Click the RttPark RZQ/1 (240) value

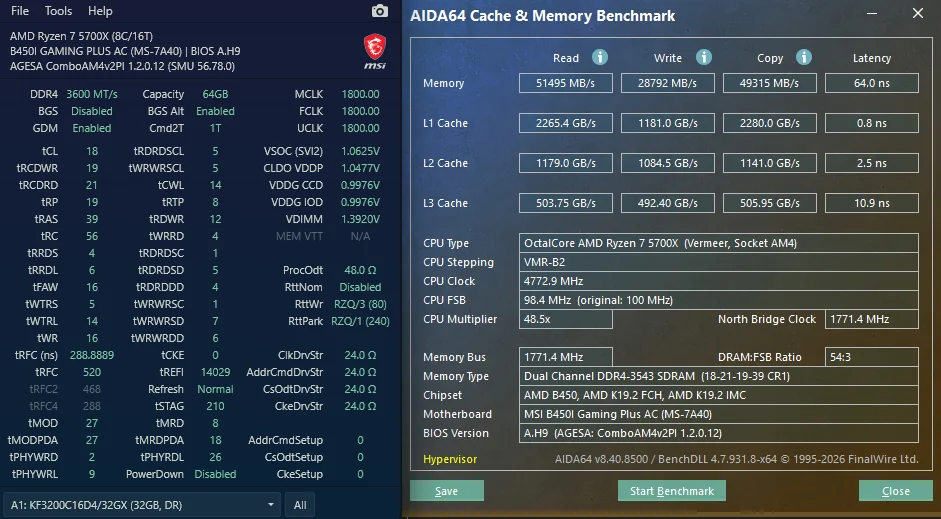(360, 321)
